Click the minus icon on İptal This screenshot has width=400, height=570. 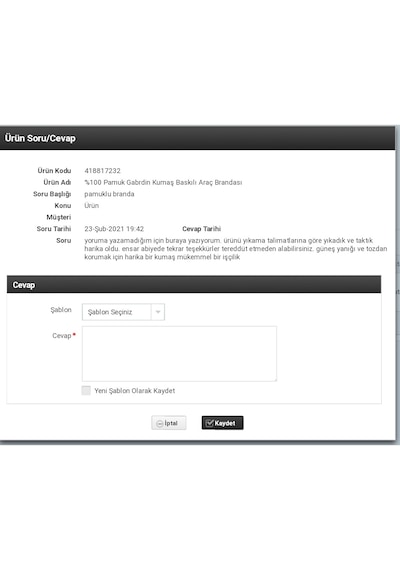159,424
